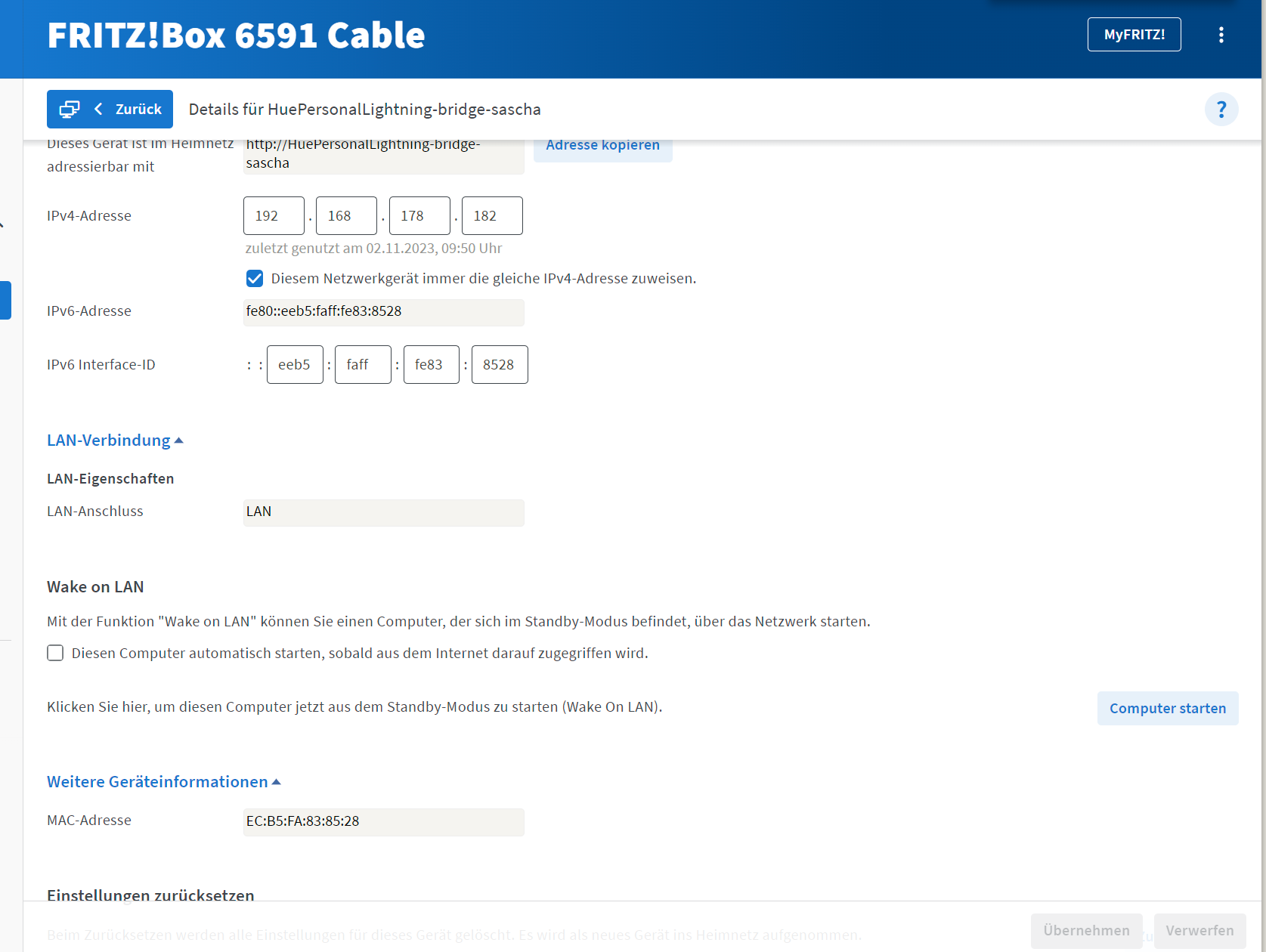The image size is (1266, 952).
Task: Click the Details für HuePersonalLightning-bridge-sascha title
Action: [364, 110]
